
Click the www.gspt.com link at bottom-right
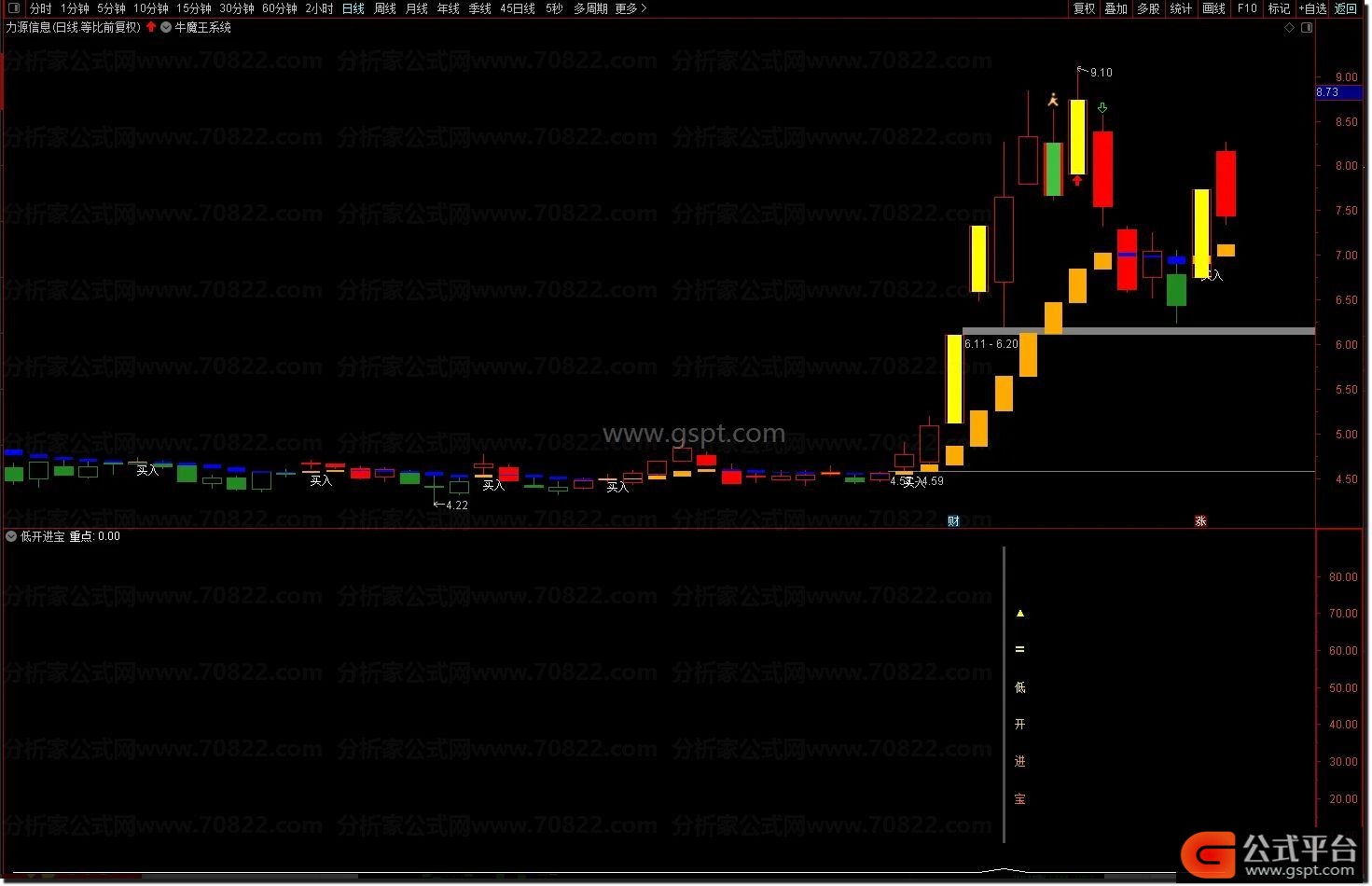click(1299, 871)
